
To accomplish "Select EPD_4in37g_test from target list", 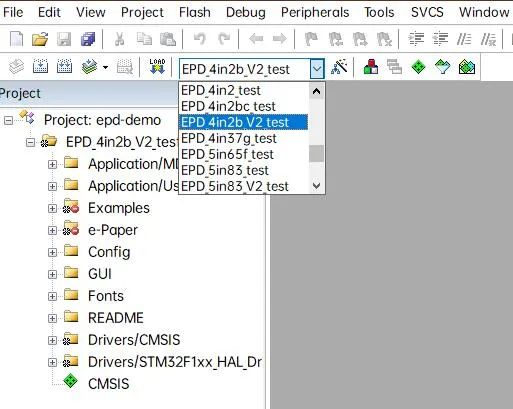I will tap(243, 138).
